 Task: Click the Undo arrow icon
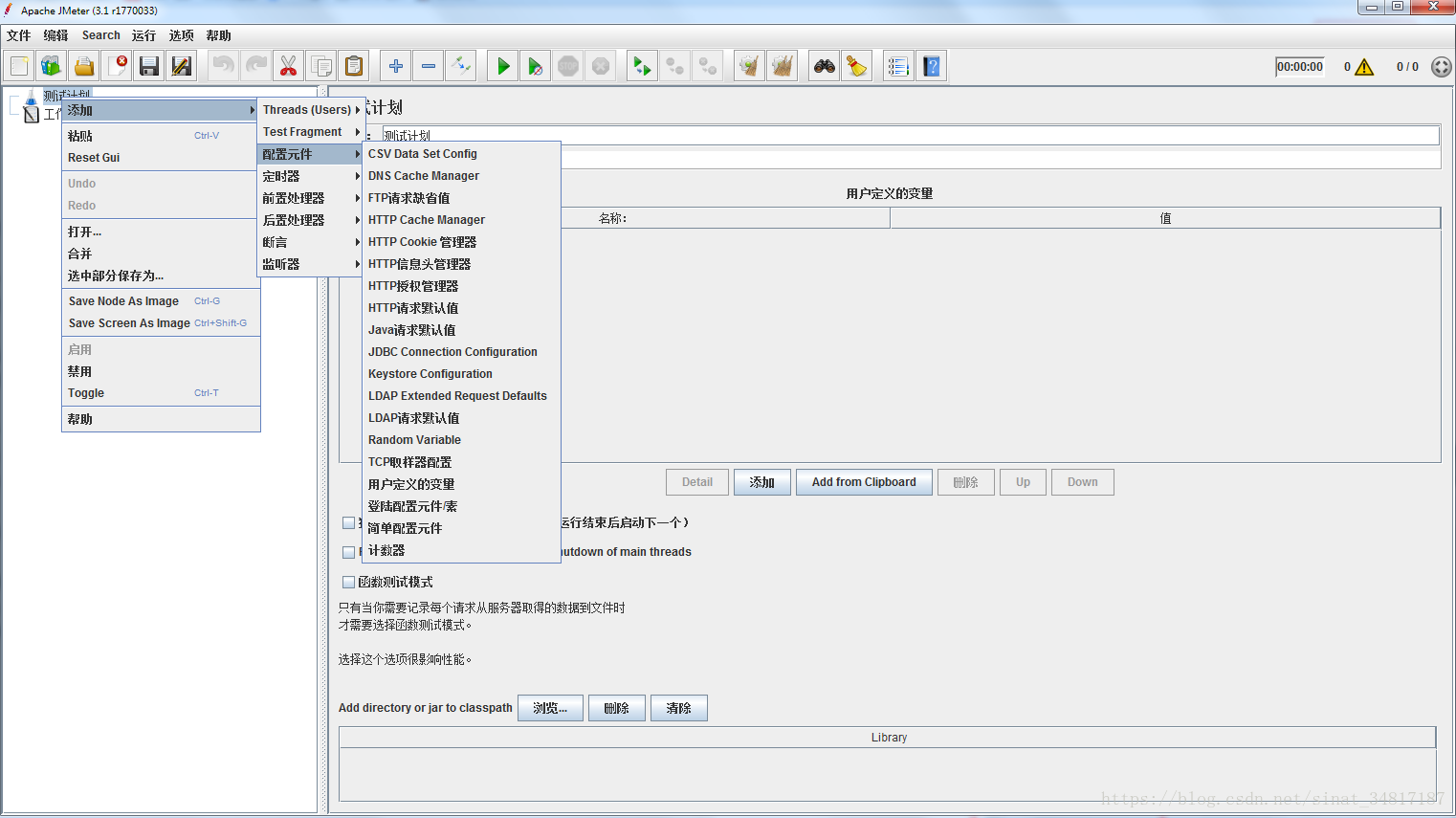click(x=223, y=66)
